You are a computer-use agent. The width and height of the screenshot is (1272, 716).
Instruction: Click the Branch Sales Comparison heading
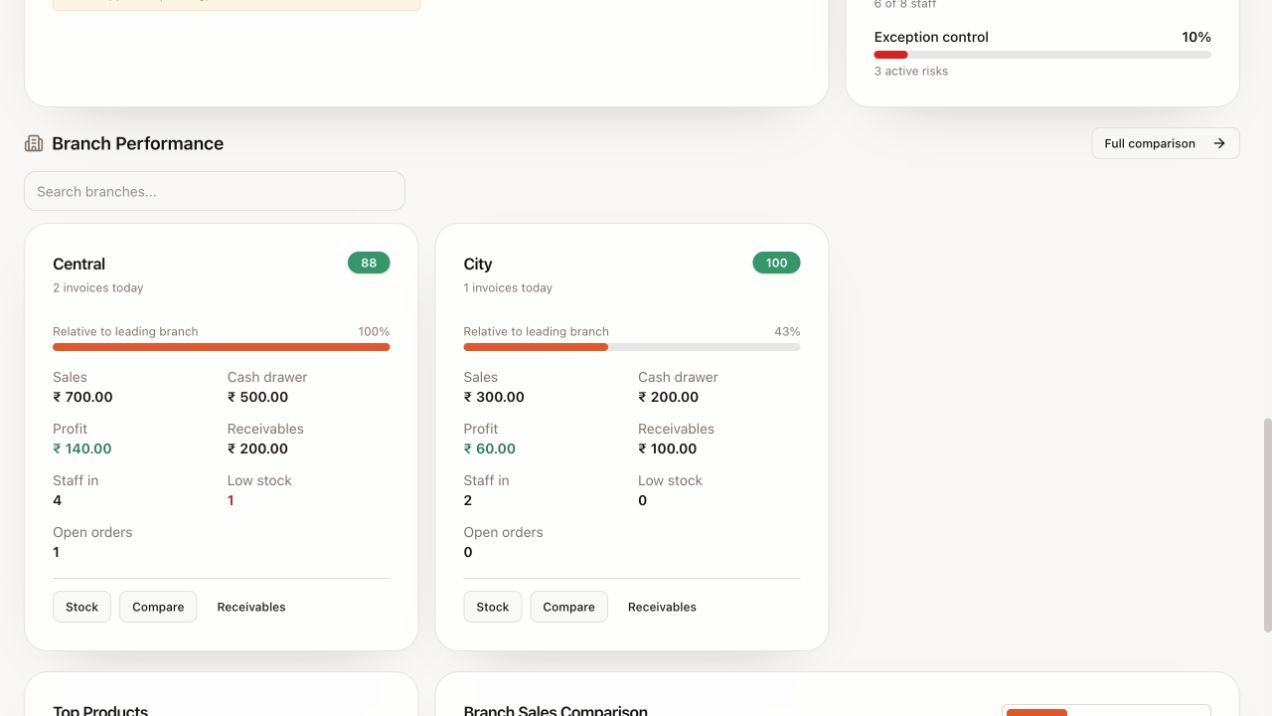(556, 709)
